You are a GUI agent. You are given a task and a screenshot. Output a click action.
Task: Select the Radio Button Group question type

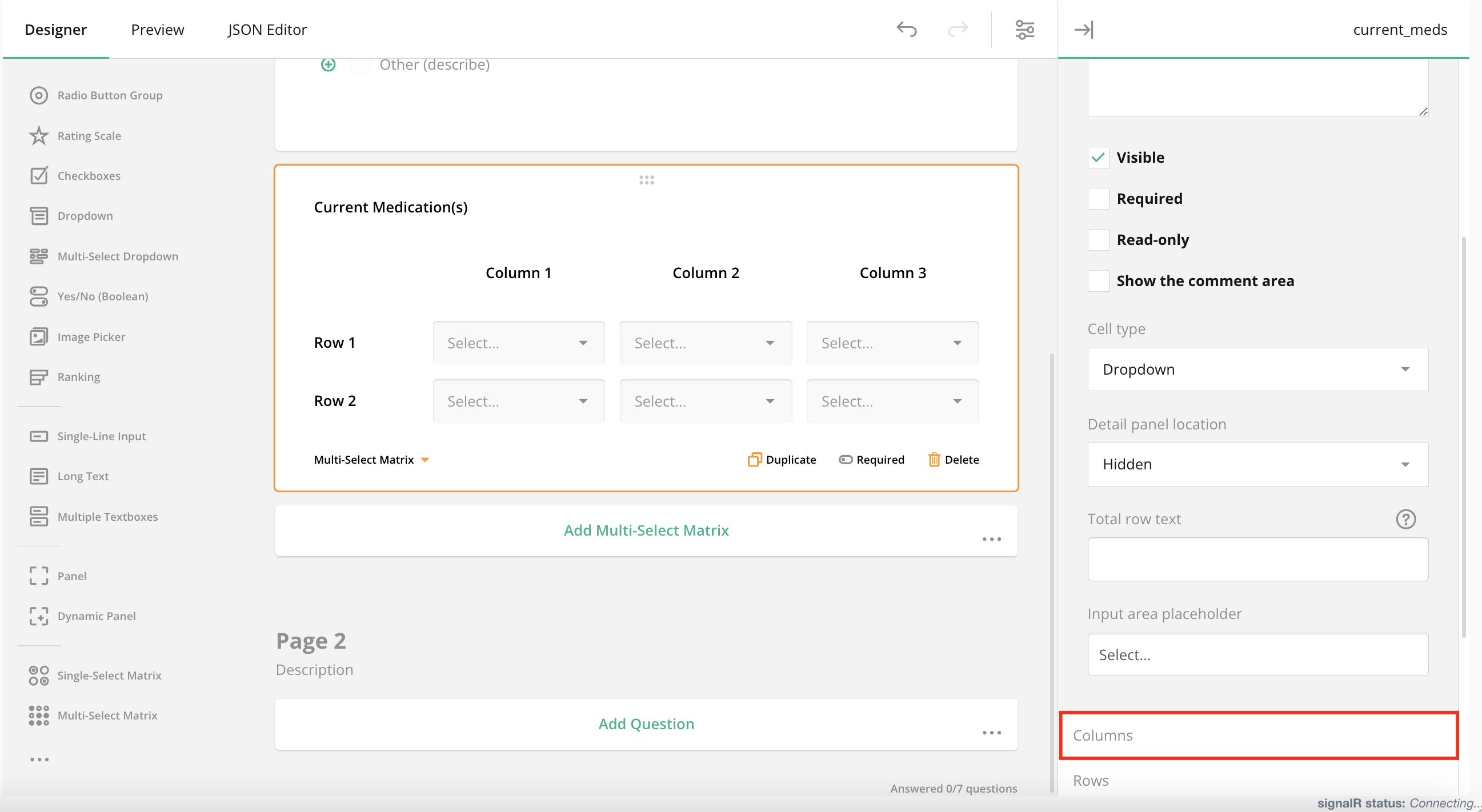click(x=109, y=95)
